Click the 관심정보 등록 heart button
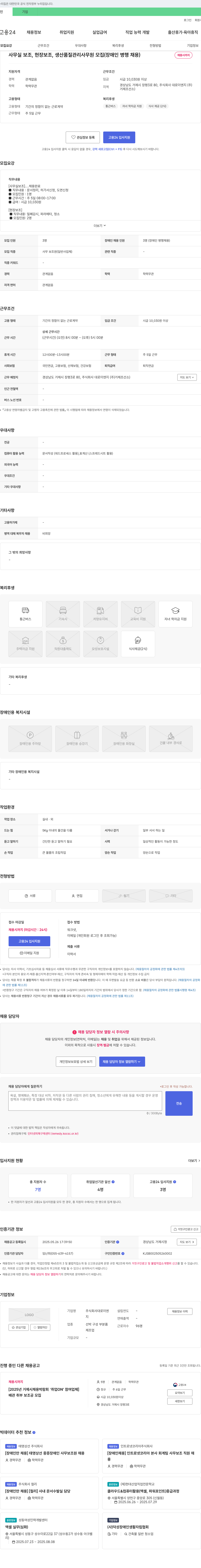 [x=82, y=138]
